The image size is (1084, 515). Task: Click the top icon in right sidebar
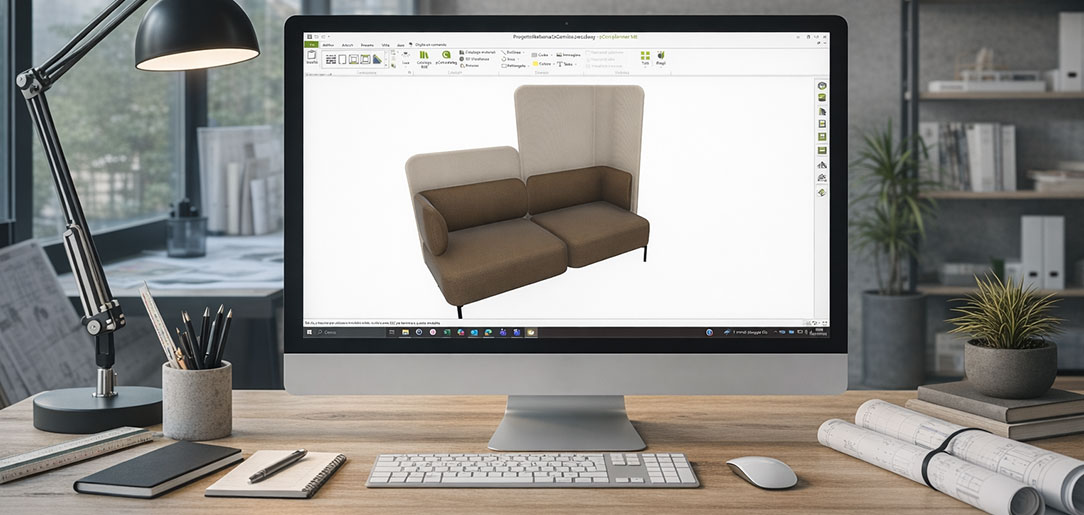(821, 87)
